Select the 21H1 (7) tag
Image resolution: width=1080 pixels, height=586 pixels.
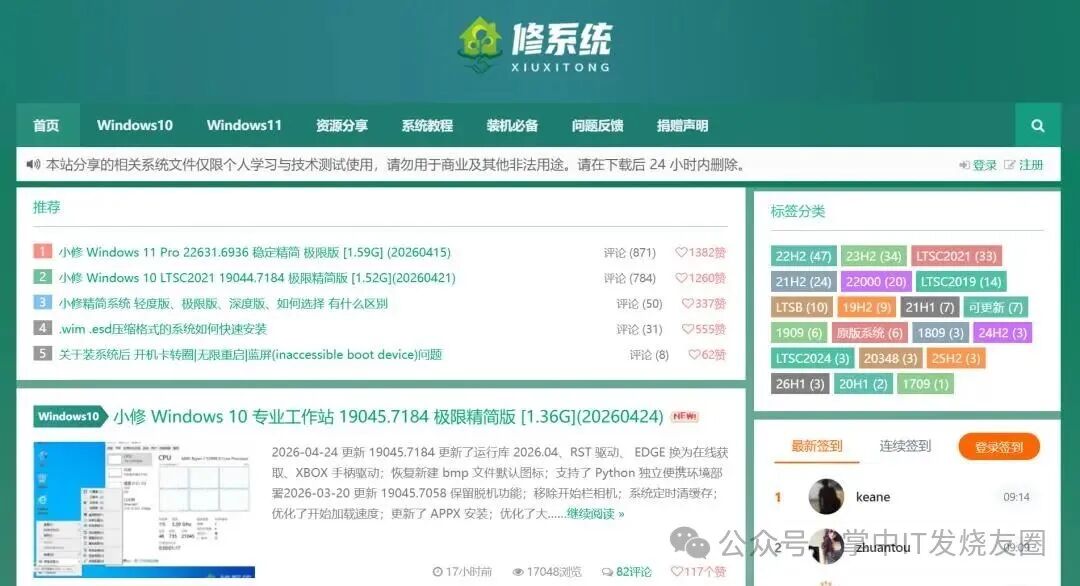(929, 307)
